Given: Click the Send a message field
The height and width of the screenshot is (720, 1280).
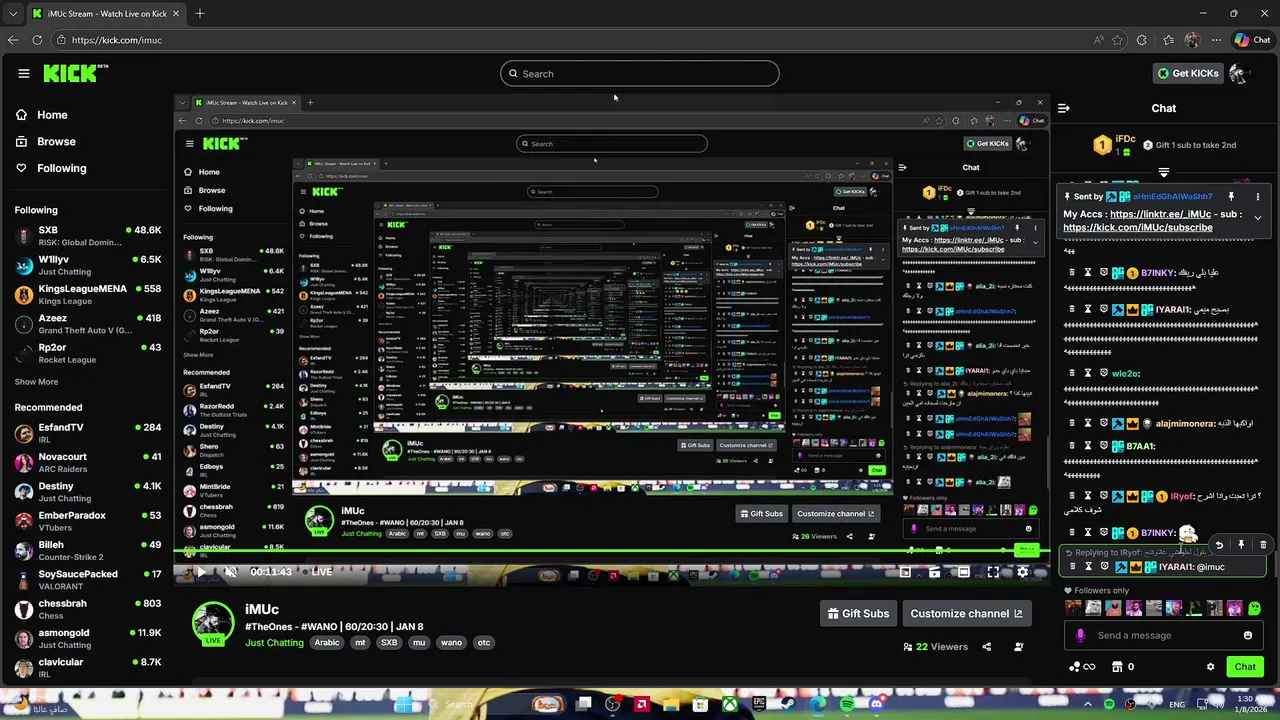Looking at the screenshot, I should click(x=1165, y=636).
